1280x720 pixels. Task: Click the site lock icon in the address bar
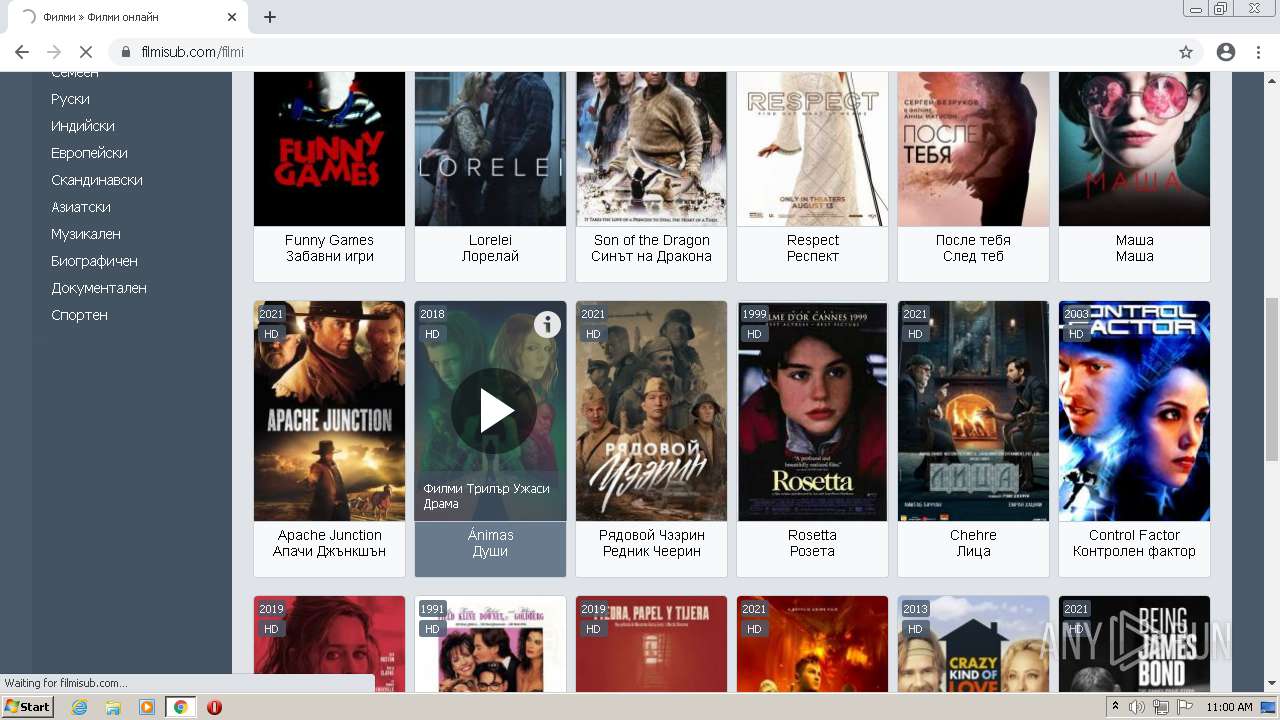coord(126,52)
